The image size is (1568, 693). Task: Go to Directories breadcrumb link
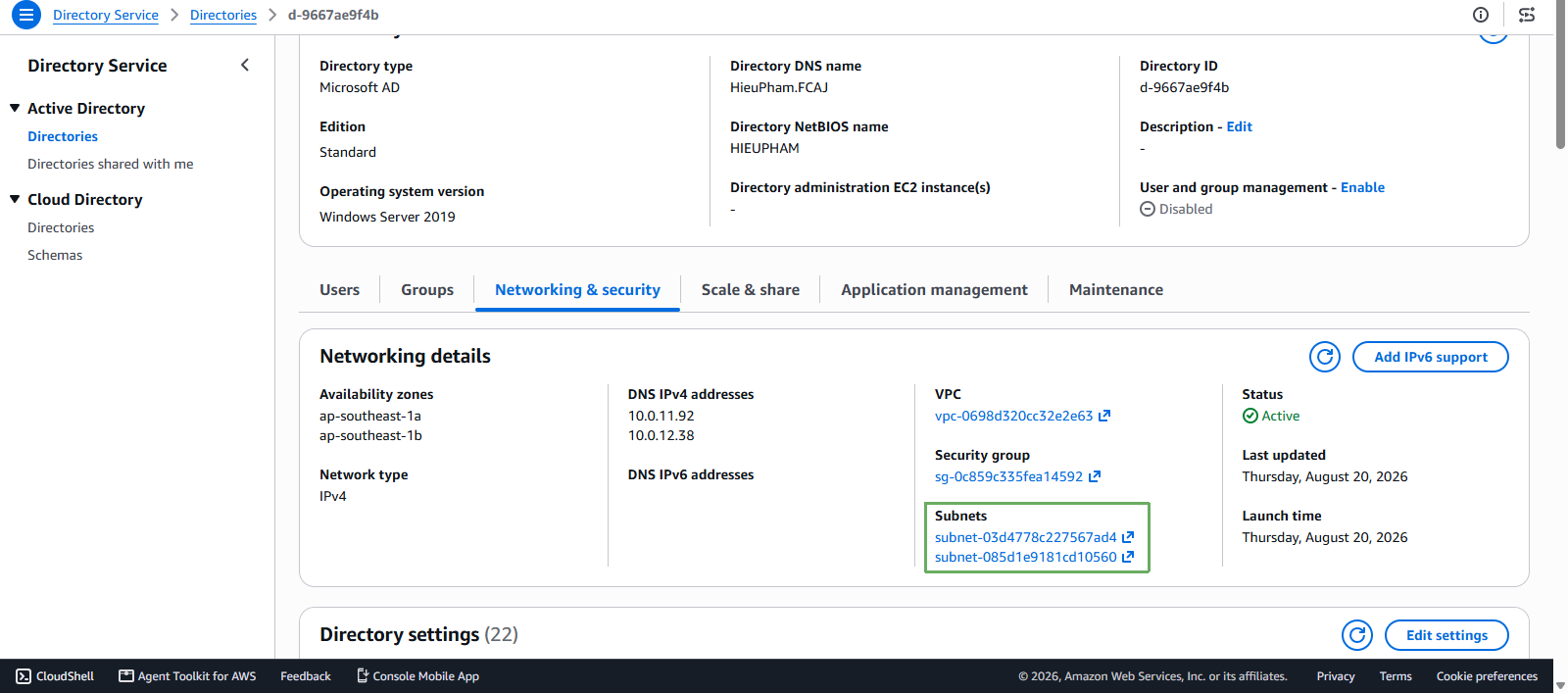pyautogui.click(x=223, y=15)
